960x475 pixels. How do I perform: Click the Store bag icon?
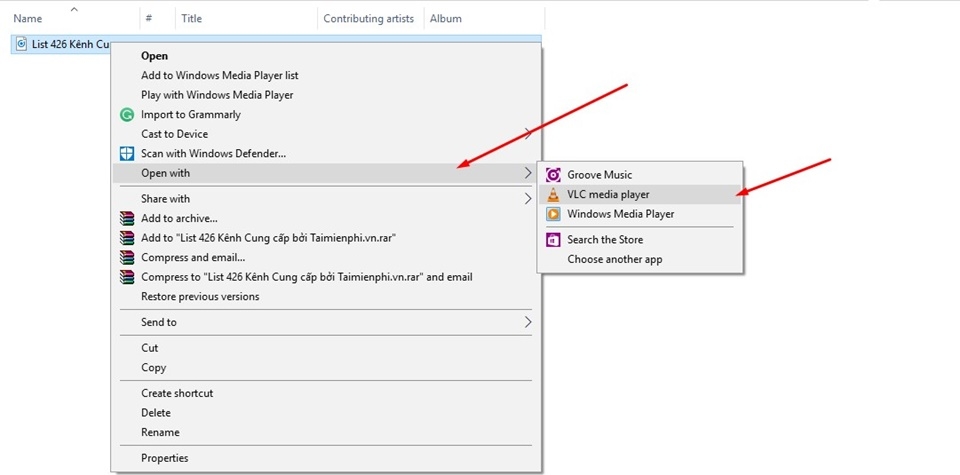(553, 240)
